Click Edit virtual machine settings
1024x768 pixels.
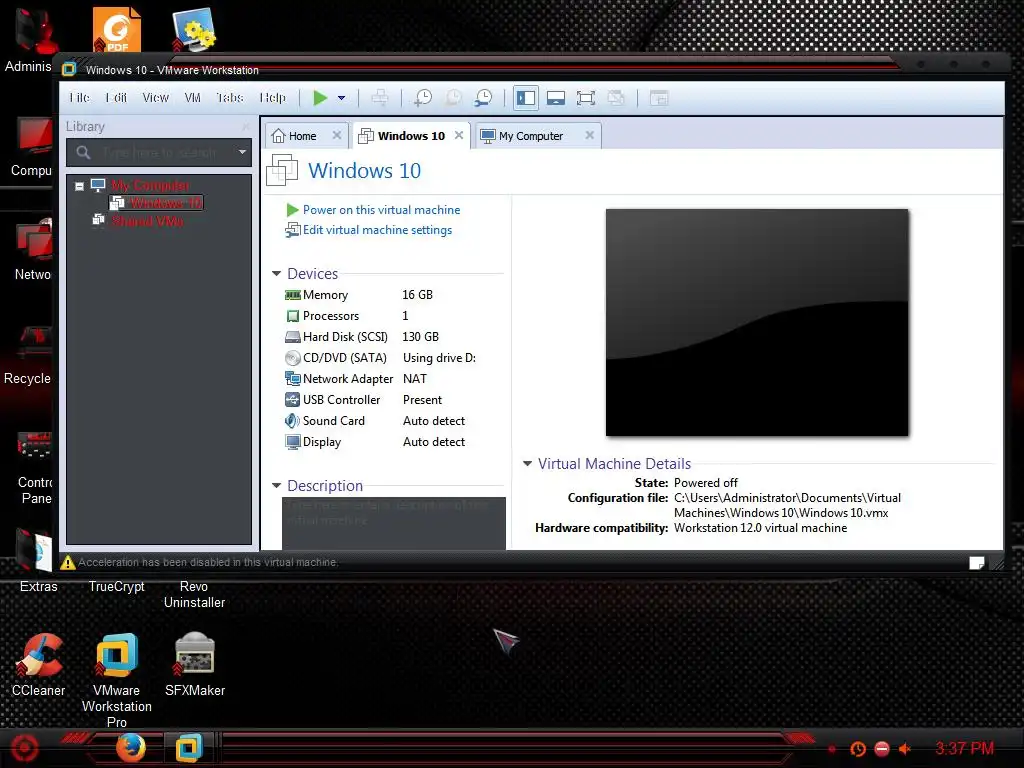[377, 230]
